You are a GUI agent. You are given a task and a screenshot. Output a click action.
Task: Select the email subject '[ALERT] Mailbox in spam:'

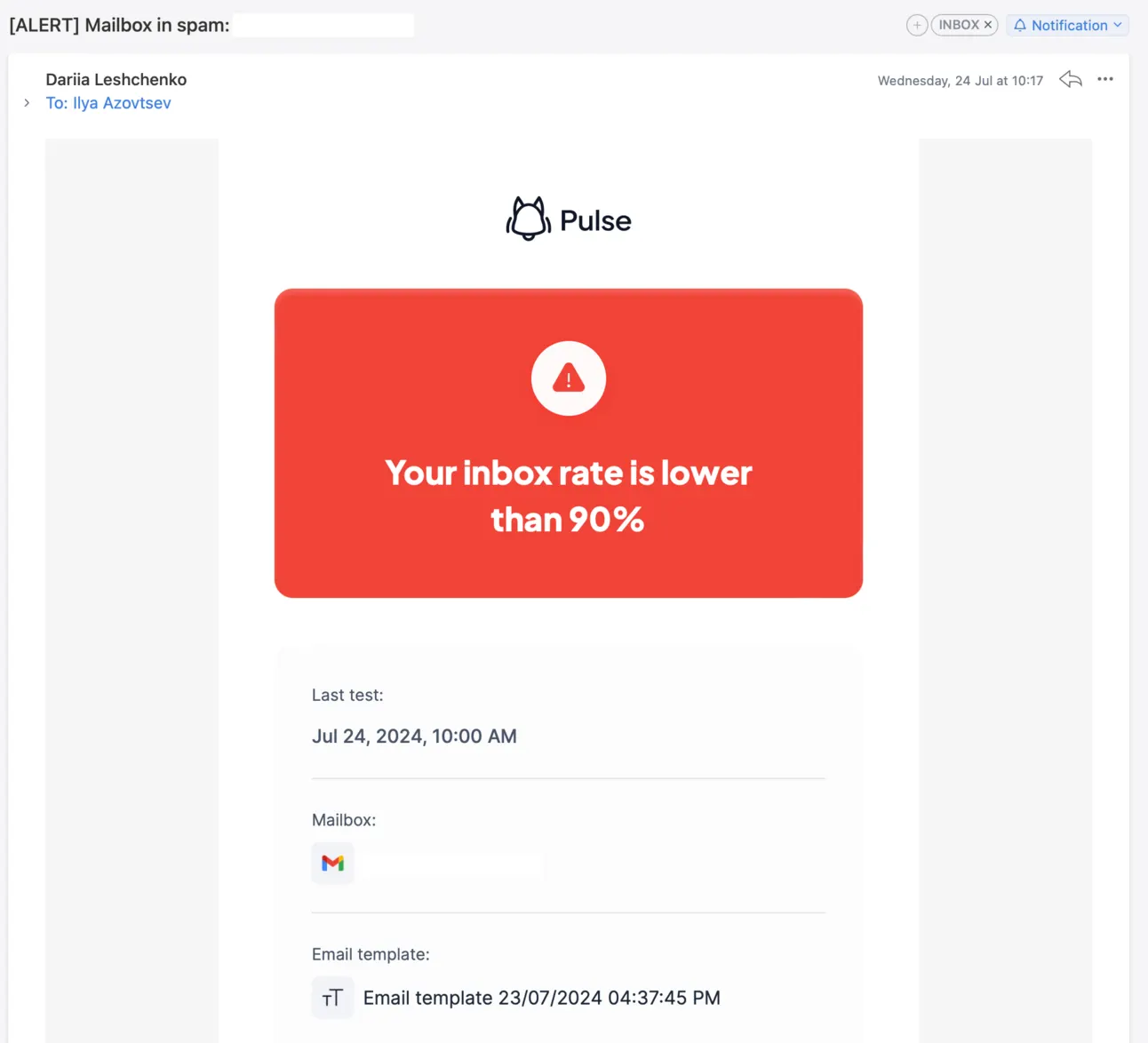[119, 25]
